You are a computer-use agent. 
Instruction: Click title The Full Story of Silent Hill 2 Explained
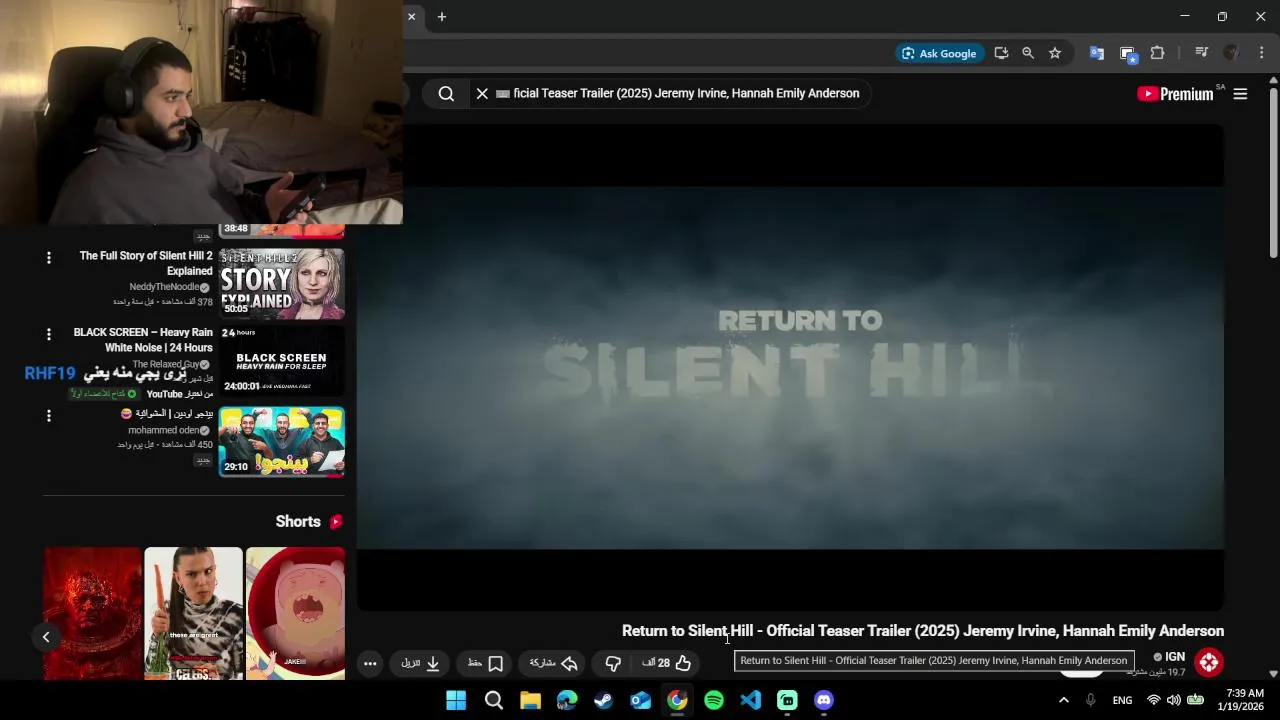click(x=146, y=263)
